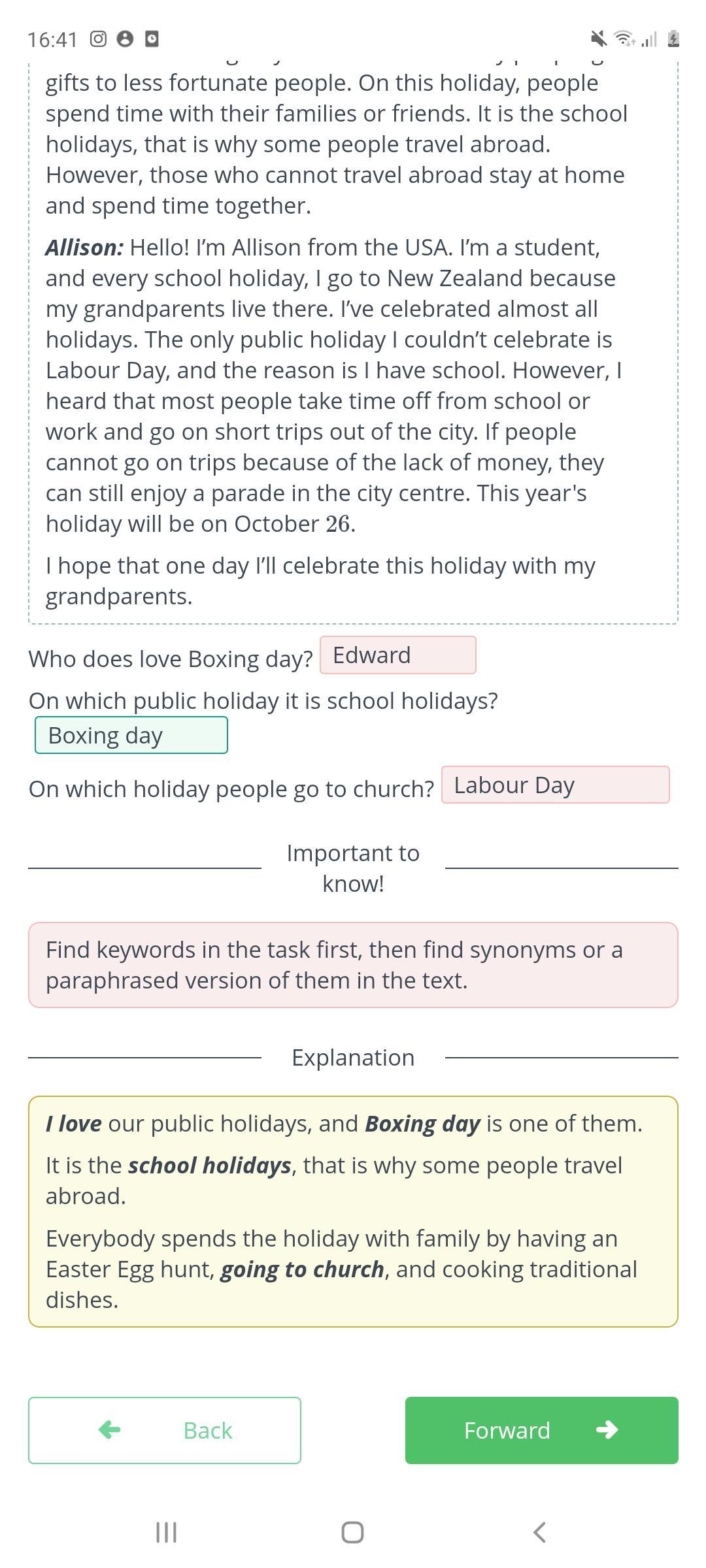This screenshot has height=1568, width=706.
Task: Tap the Wi-Fi status icon
Action: (625, 39)
